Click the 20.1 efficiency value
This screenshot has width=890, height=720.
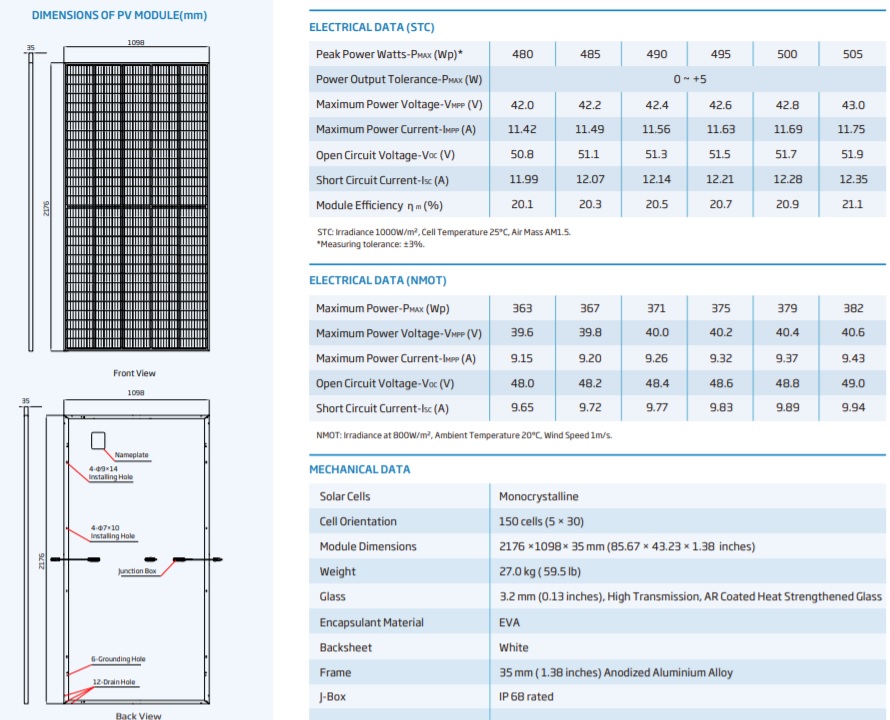tap(522, 204)
